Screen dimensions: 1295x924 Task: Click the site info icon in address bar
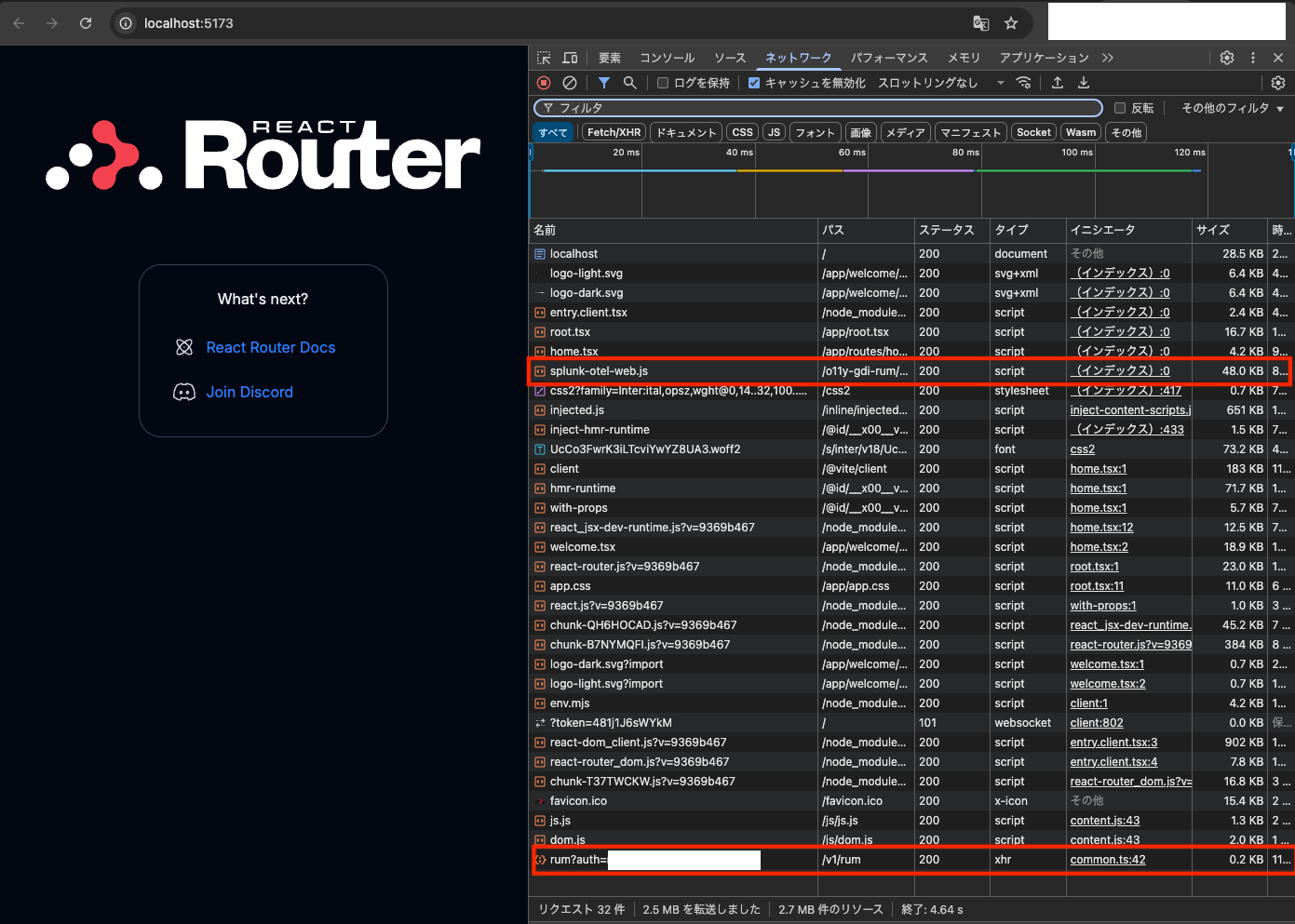click(126, 23)
